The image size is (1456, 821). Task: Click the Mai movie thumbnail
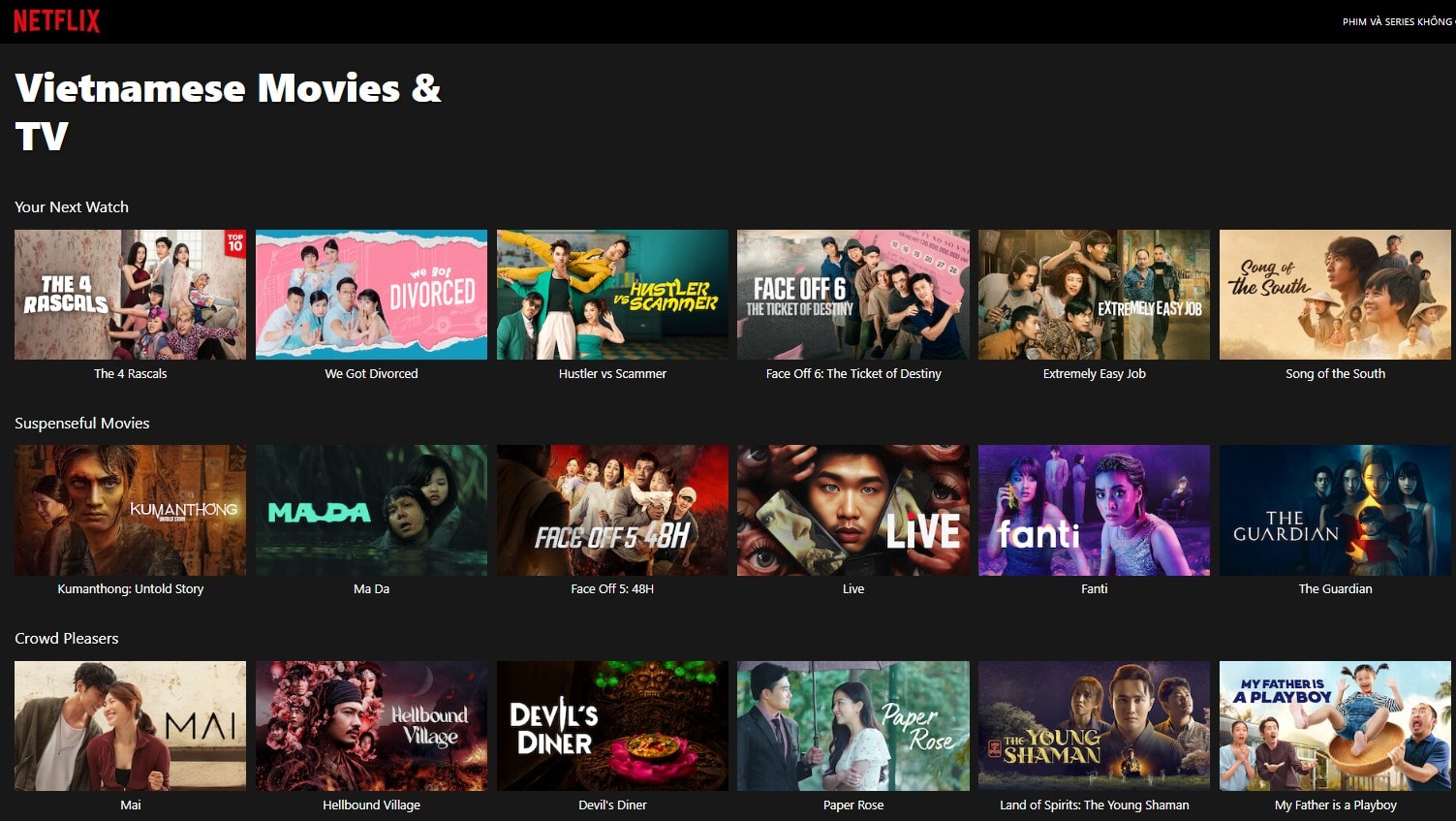pos(130,725)
